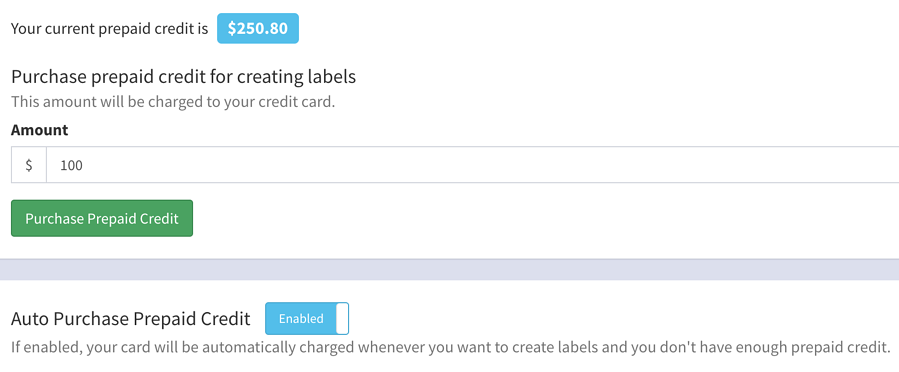Place cursor in the empty middle of the amount field
899x372 pixels.
click(472, 165)
